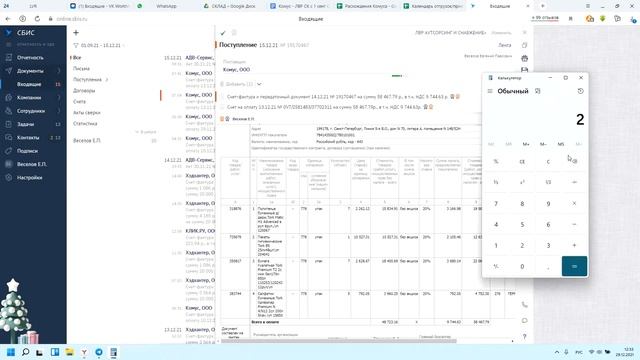
Task: Click the Calculator multiply key
Action: [574, 203]
